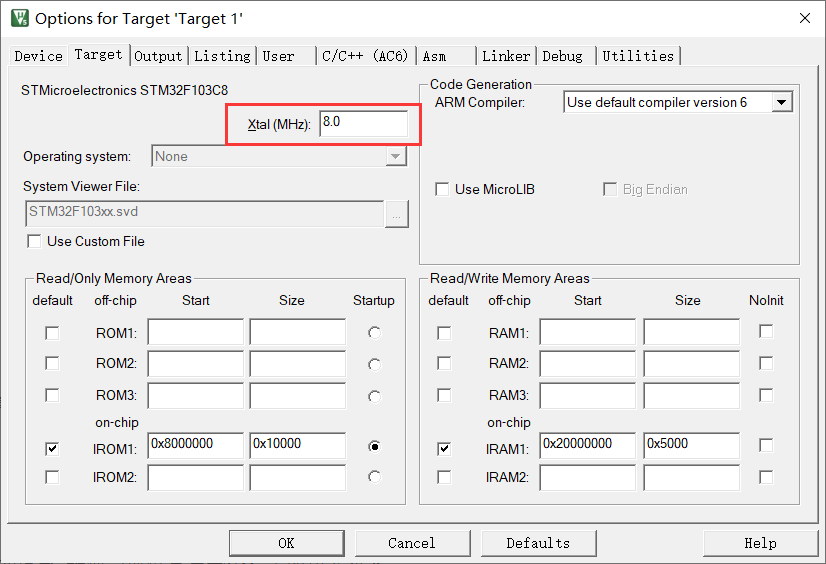Select ROM1 Startup radio button
This screenshot has height=564, width=826.
pos(375,333)
